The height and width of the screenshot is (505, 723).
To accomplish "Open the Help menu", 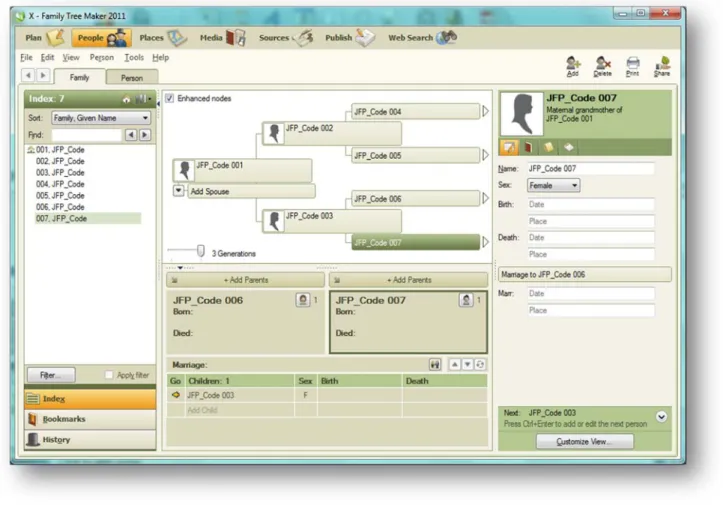I will pyautogui.click(x=160, y=58).
